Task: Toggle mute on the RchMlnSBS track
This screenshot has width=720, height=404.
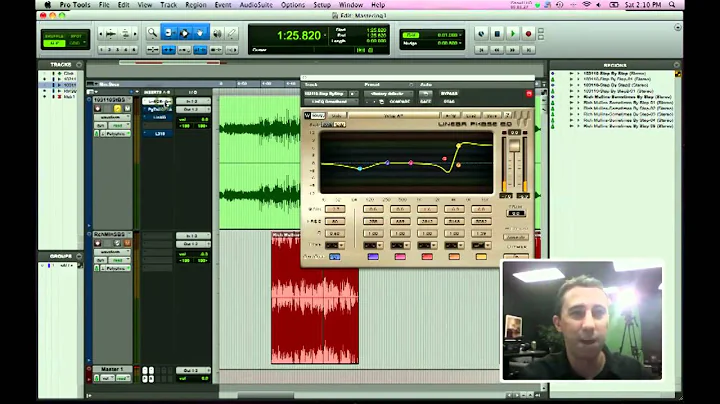Action: click(127, 243)
